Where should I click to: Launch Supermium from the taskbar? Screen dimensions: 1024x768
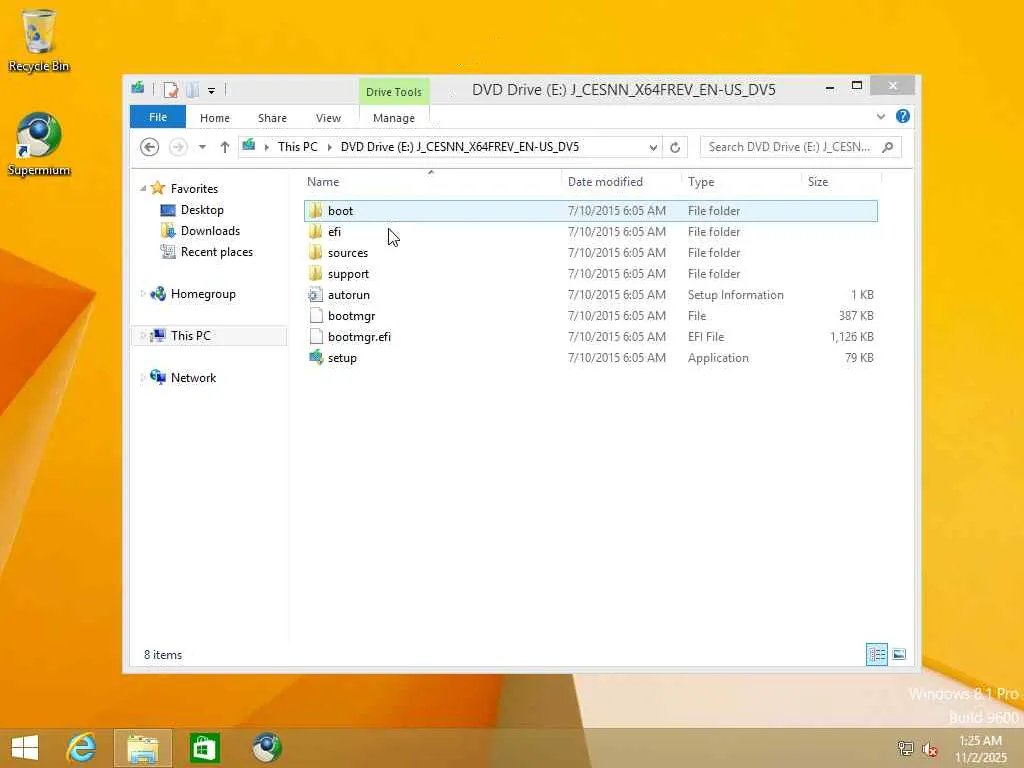click(267, 748)
